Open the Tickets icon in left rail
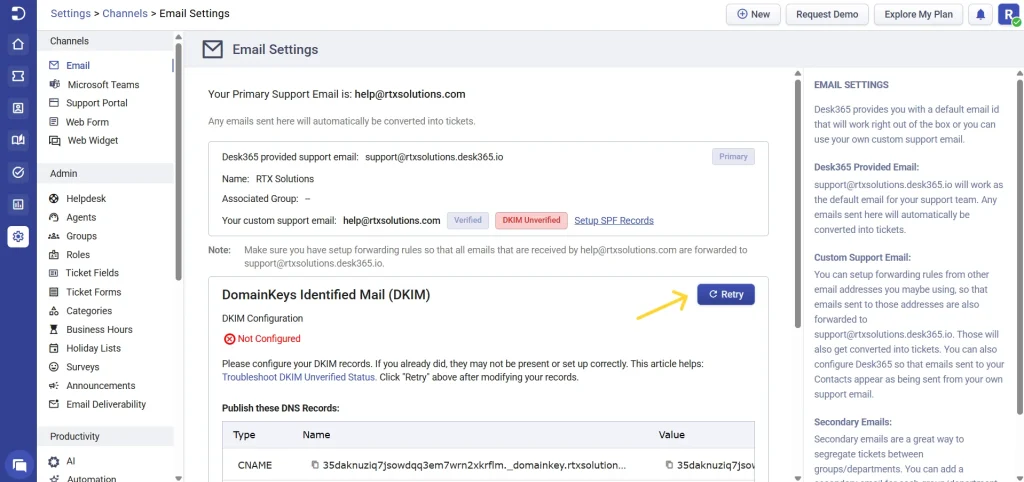Screen dimensions: 1024x482 coord(18,76)
